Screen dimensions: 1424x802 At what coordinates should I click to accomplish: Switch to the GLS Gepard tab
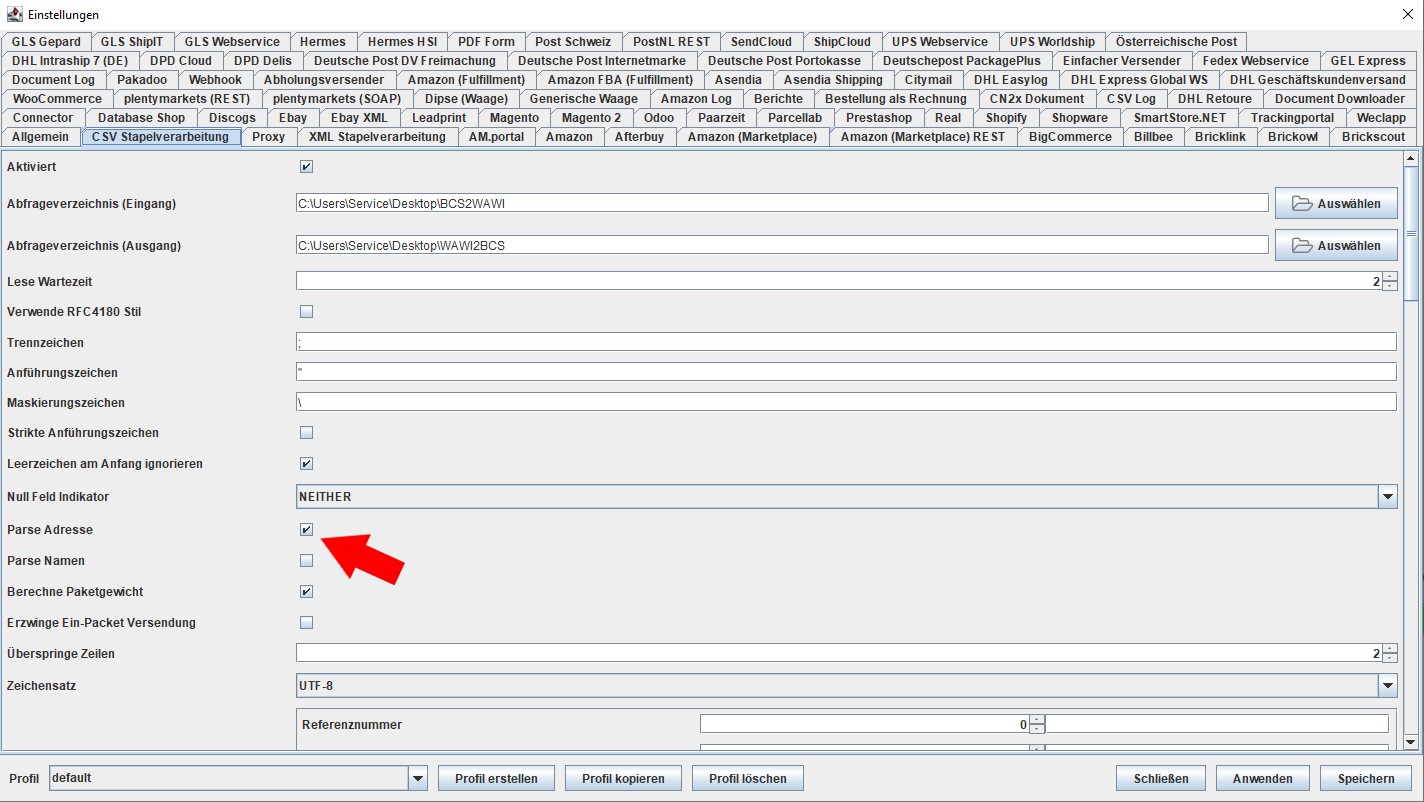tap(46, 42)
